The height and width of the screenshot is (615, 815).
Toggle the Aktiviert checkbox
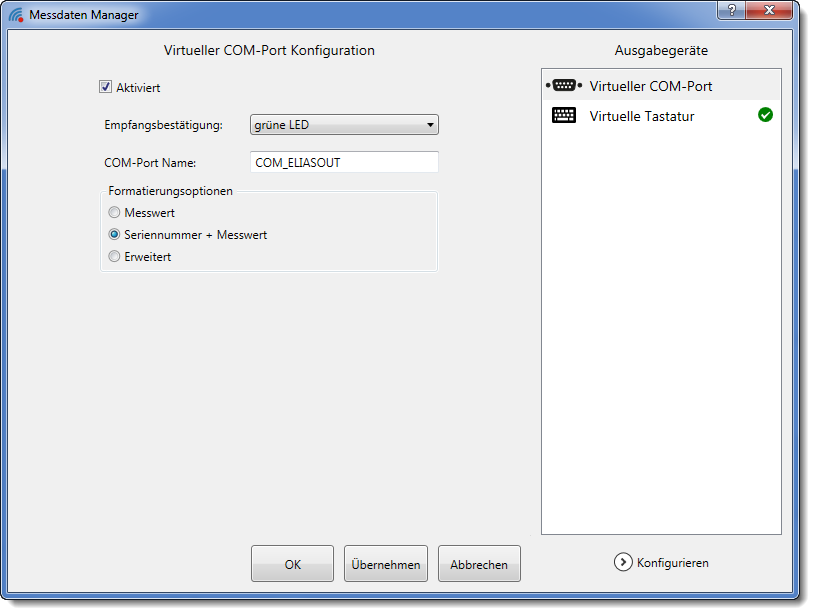[106, 87]
